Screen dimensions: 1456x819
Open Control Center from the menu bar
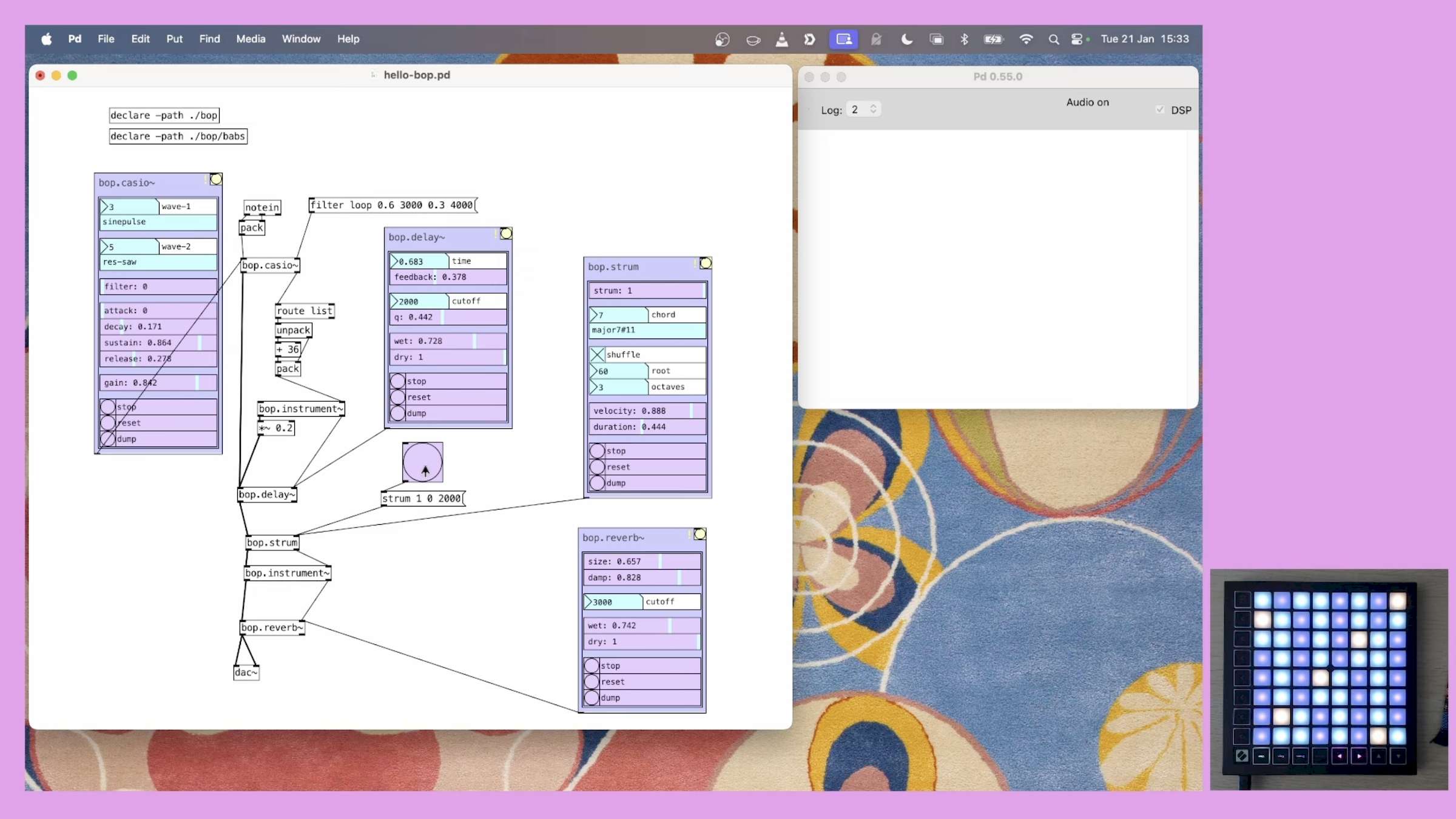(1077, 39)
